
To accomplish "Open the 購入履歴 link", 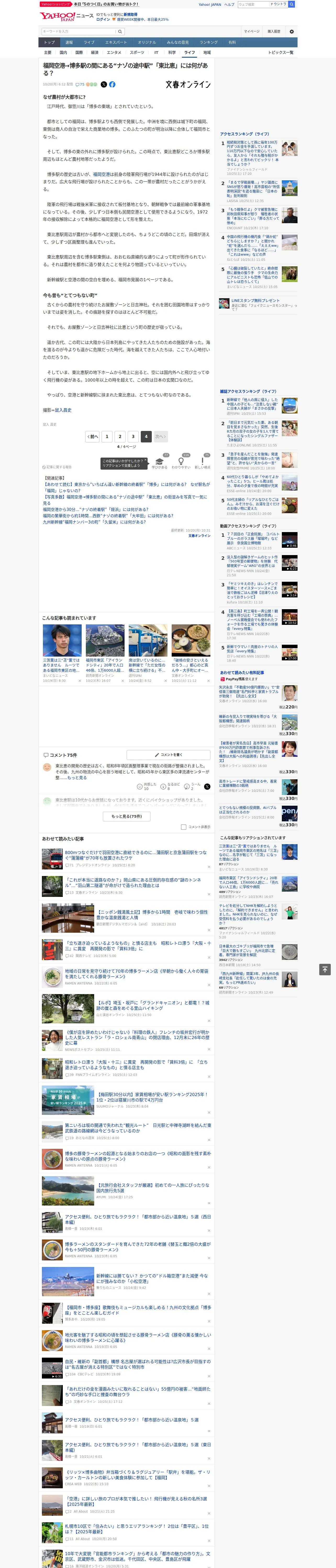I will (x=274, y=32).
